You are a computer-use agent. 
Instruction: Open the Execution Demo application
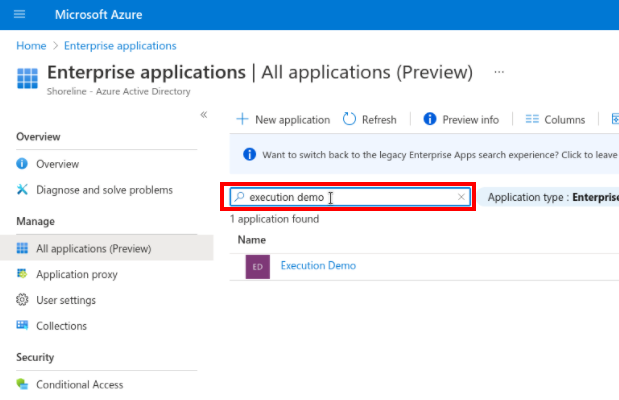tap(318, 266)
